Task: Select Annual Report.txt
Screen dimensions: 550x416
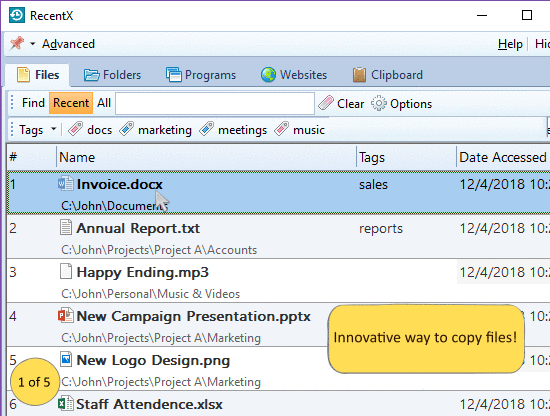Action: 279,237
